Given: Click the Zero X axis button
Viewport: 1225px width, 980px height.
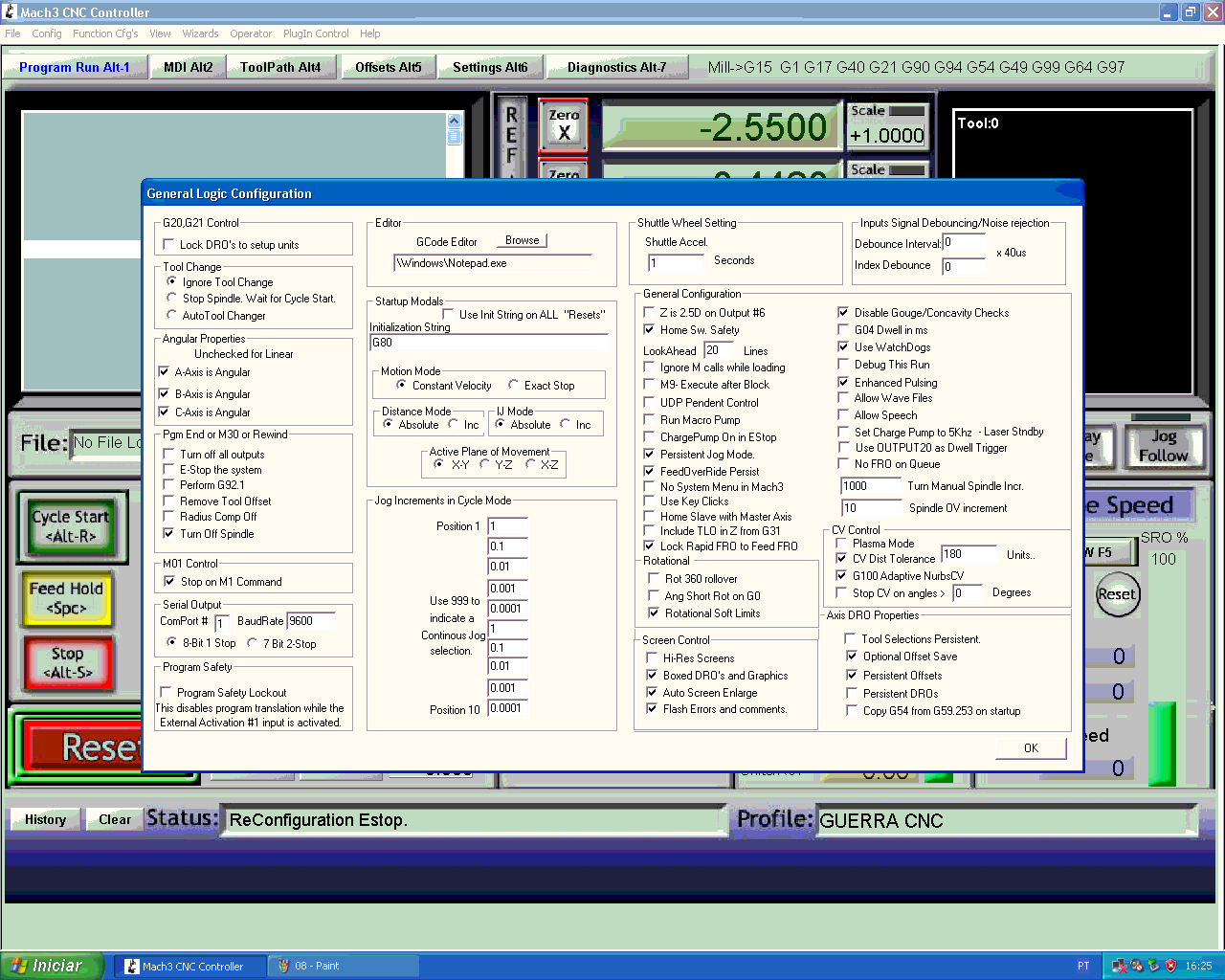Looking at the screenshot, I should pyautogui.click(x=564, y=125).
